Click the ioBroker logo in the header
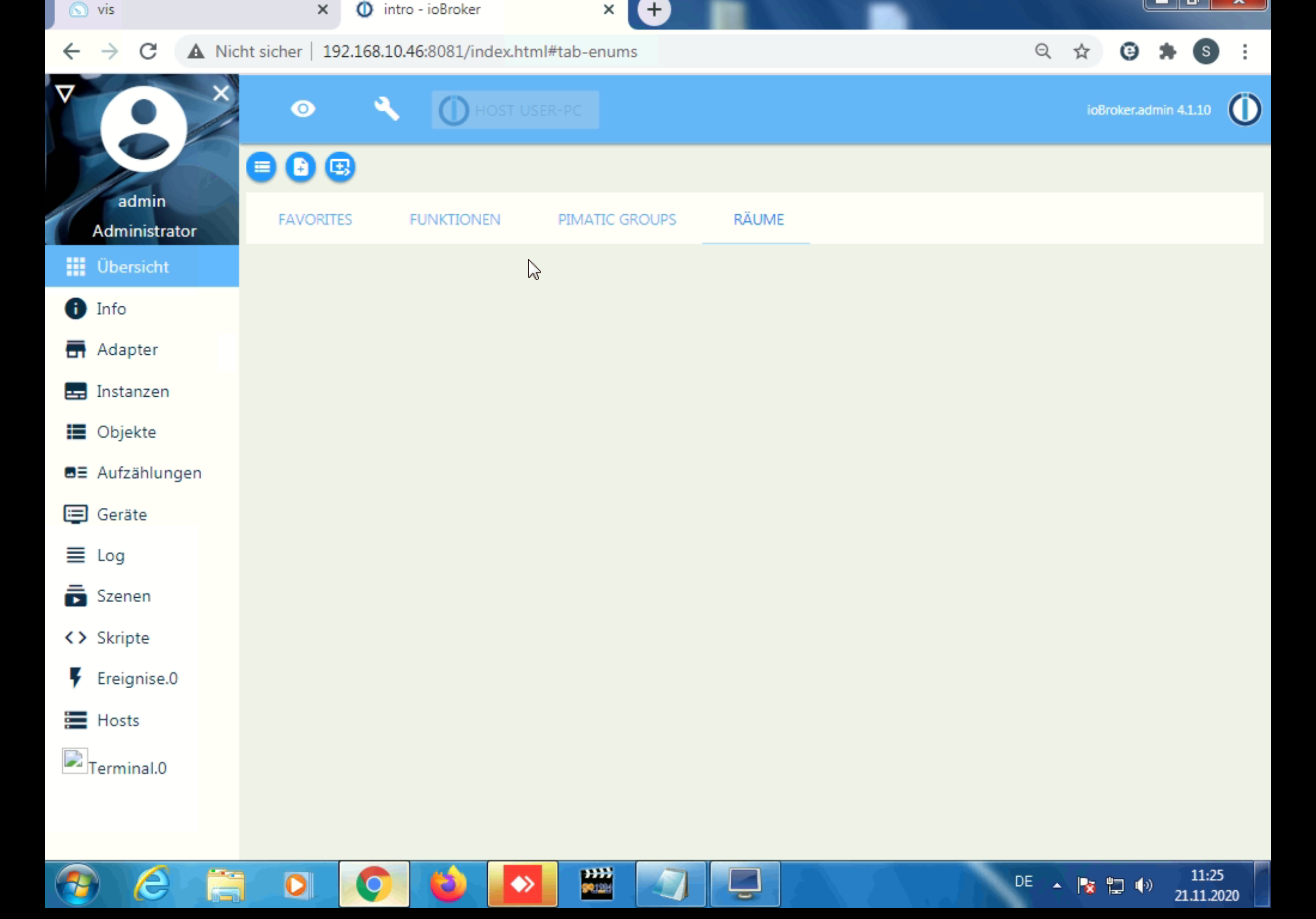 pyautogui.click(x=1244, y=109)
